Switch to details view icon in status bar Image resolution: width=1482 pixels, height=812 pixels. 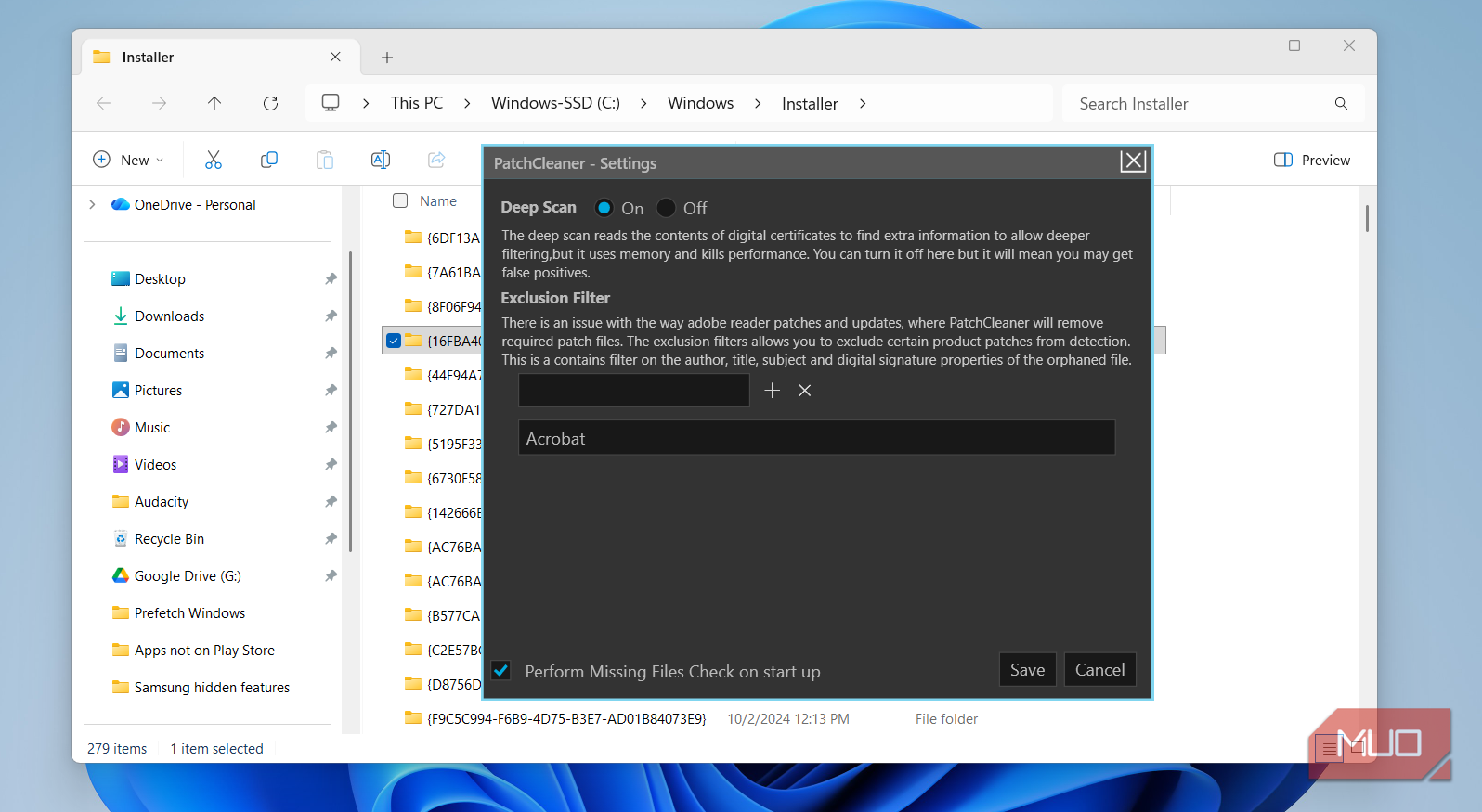click(1330, 748)
